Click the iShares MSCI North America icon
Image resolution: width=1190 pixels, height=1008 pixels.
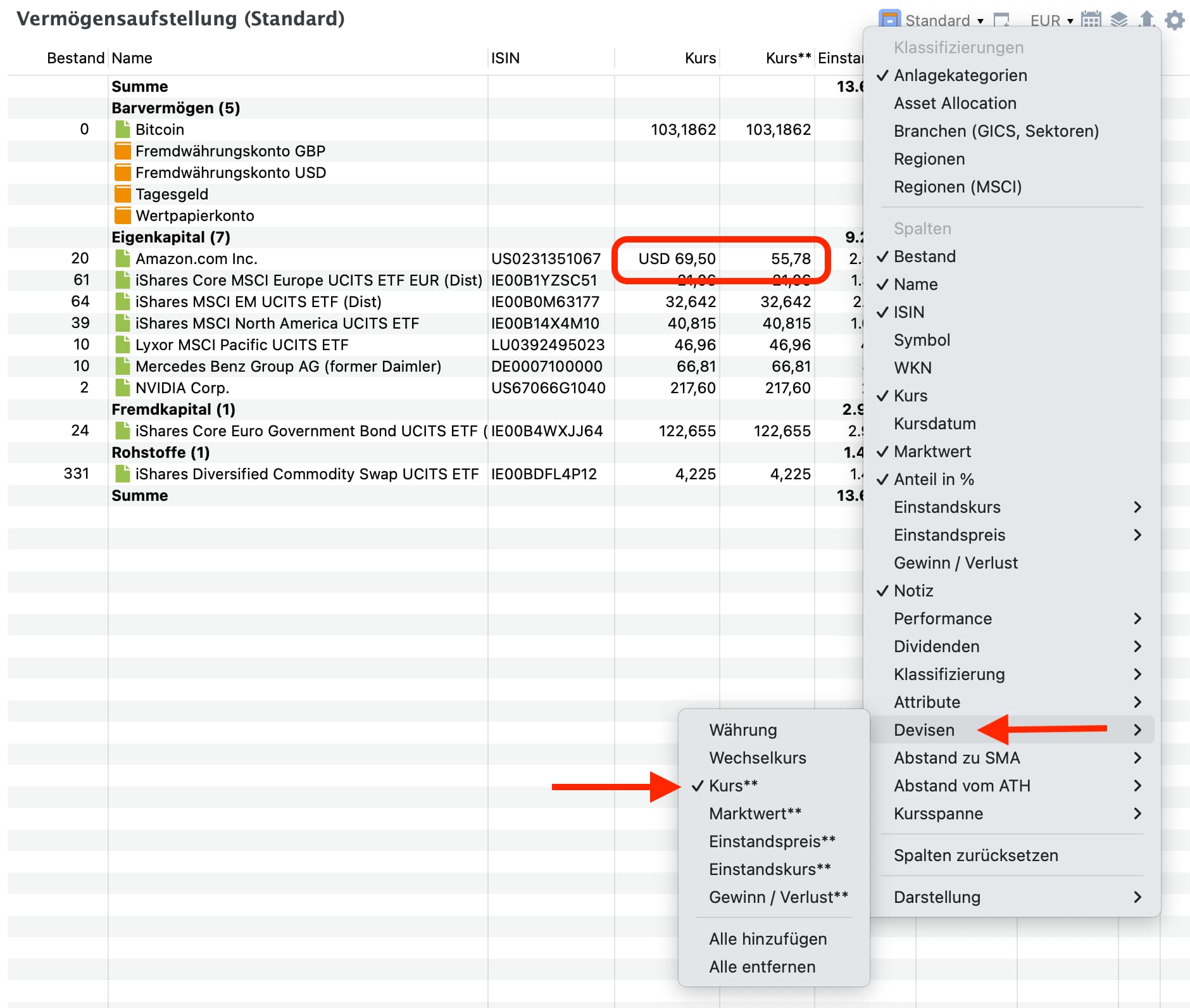coord(123,323)
